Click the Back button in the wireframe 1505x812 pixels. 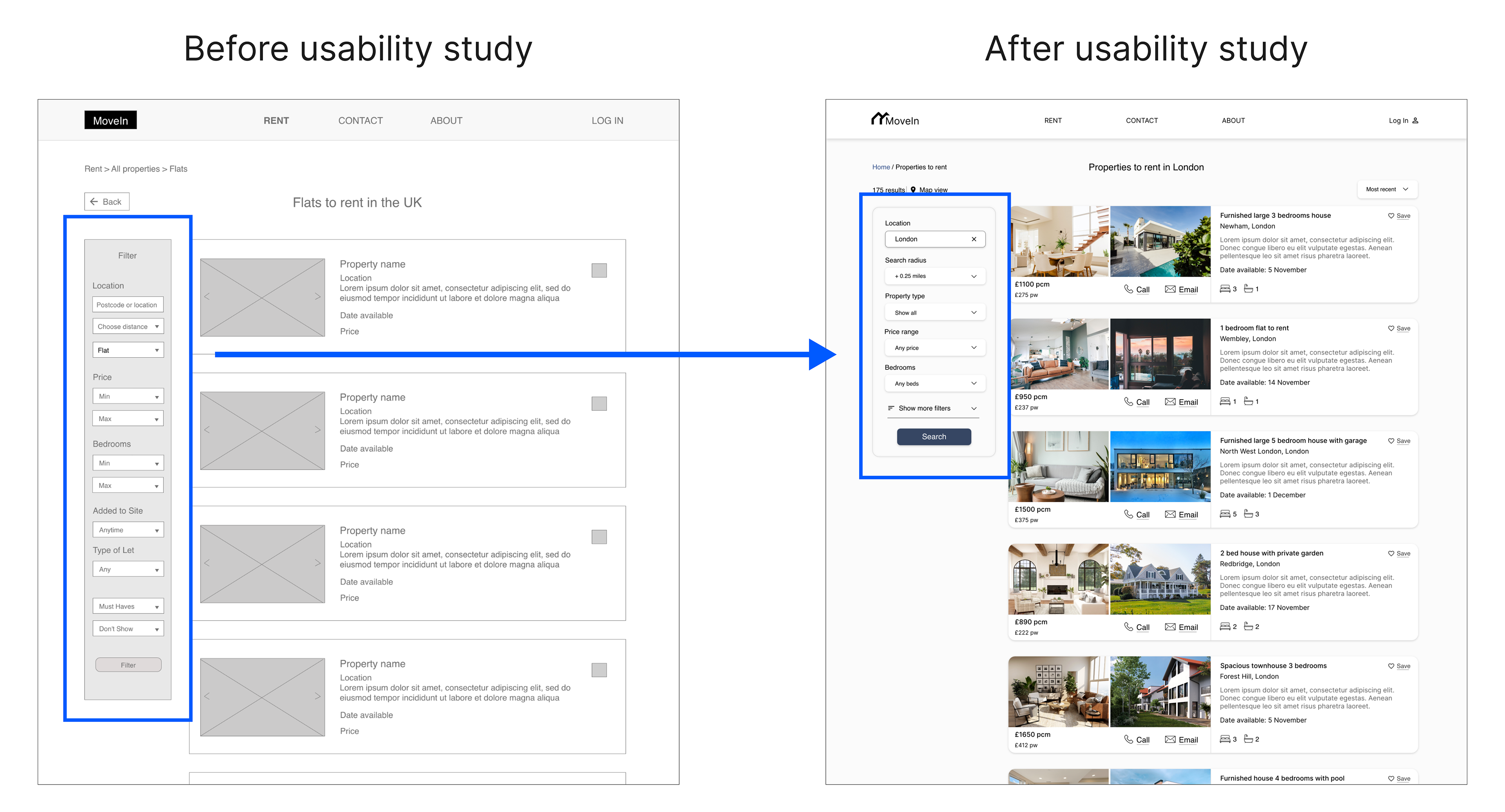point(107,201)
